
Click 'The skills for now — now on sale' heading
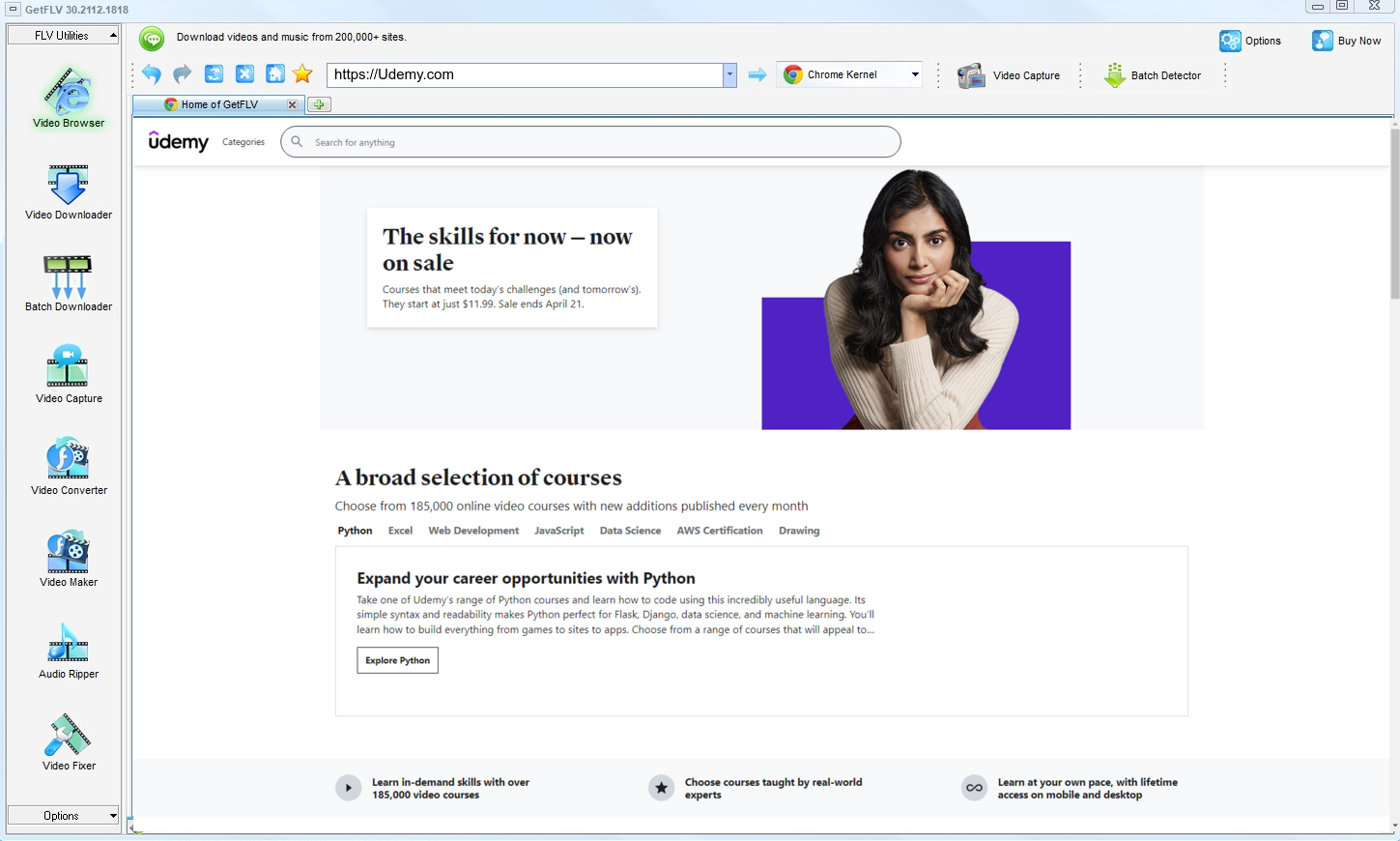(507, 249)
